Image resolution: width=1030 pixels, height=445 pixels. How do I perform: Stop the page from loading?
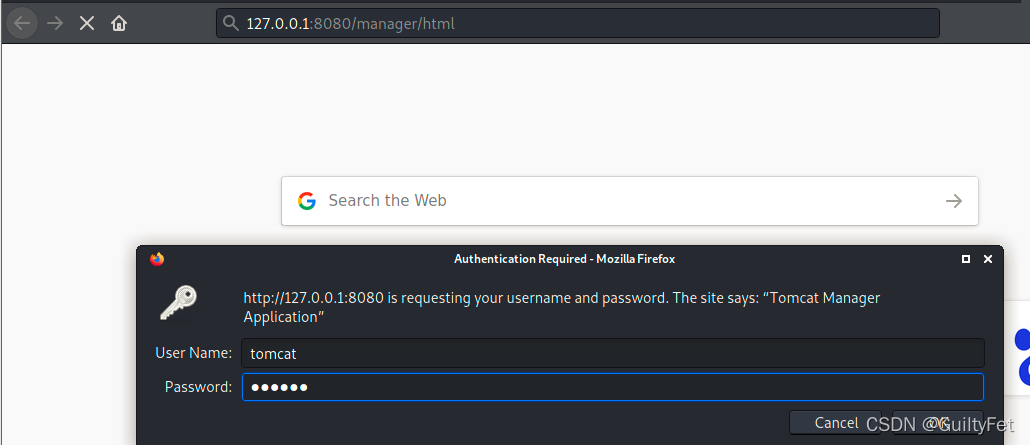(x=87, y=23)
